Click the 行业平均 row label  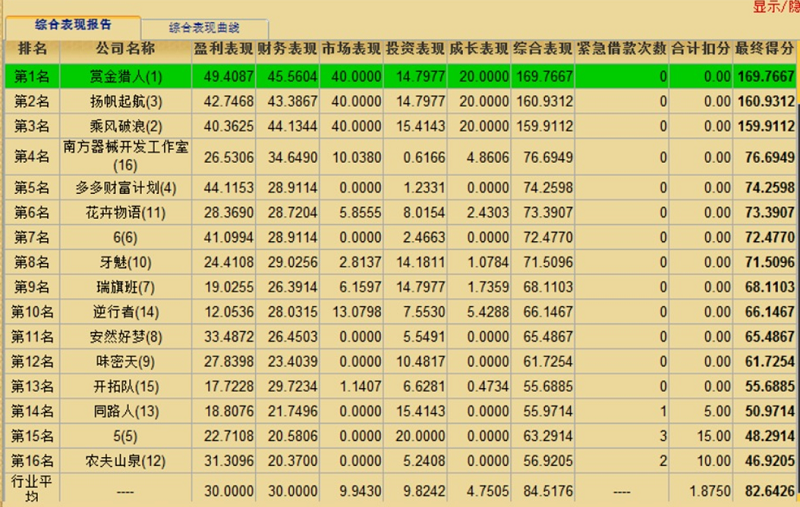32,489
